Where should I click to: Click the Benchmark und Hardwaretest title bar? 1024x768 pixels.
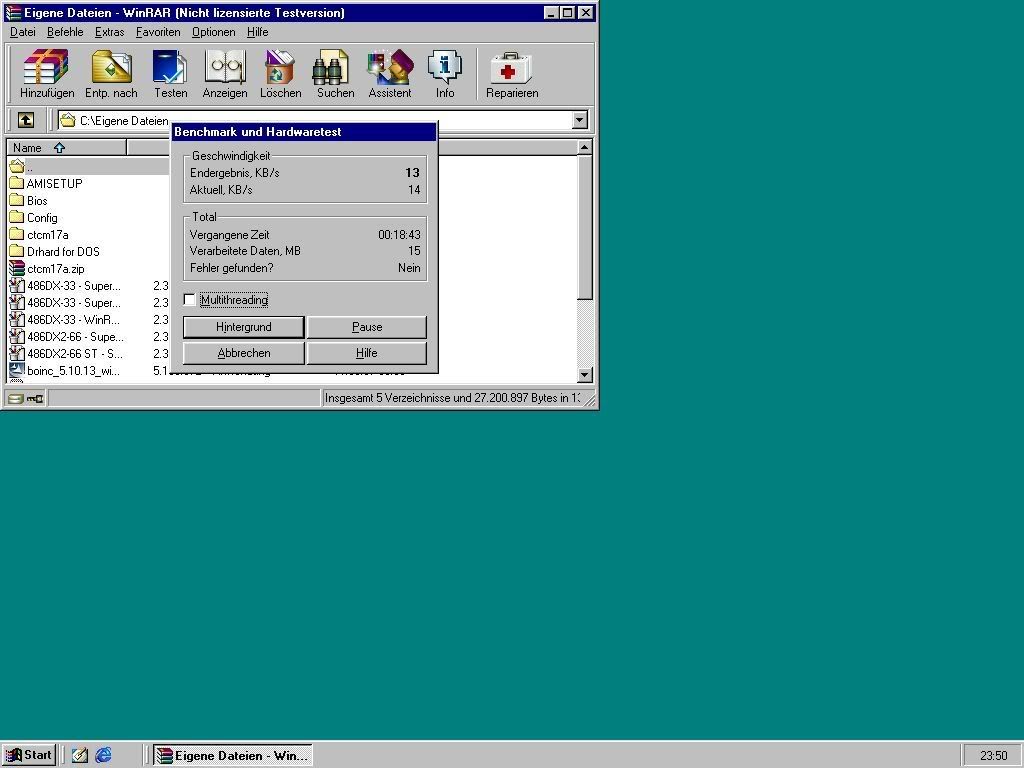(304, 132)
